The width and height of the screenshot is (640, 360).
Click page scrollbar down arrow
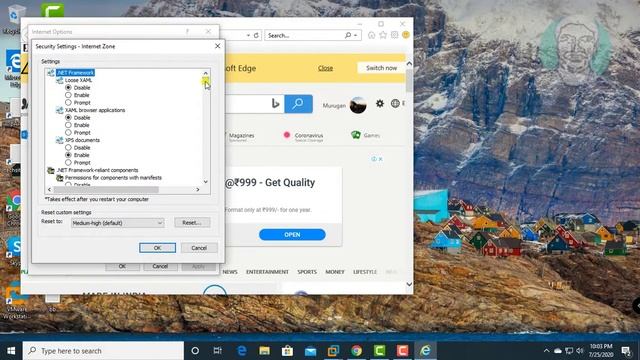click(x=409, y=284)
